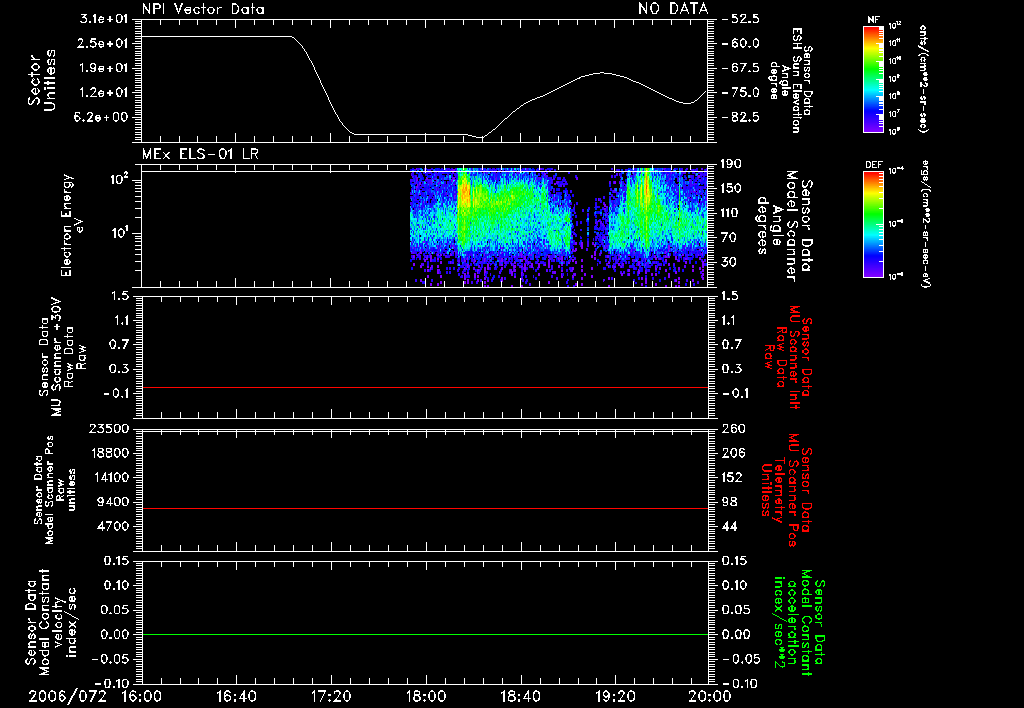The width and height of the screenshot is (1024, 708).
Task: Select the "MEx ELS-01 LR" panel title
Action: pos(200,154)
